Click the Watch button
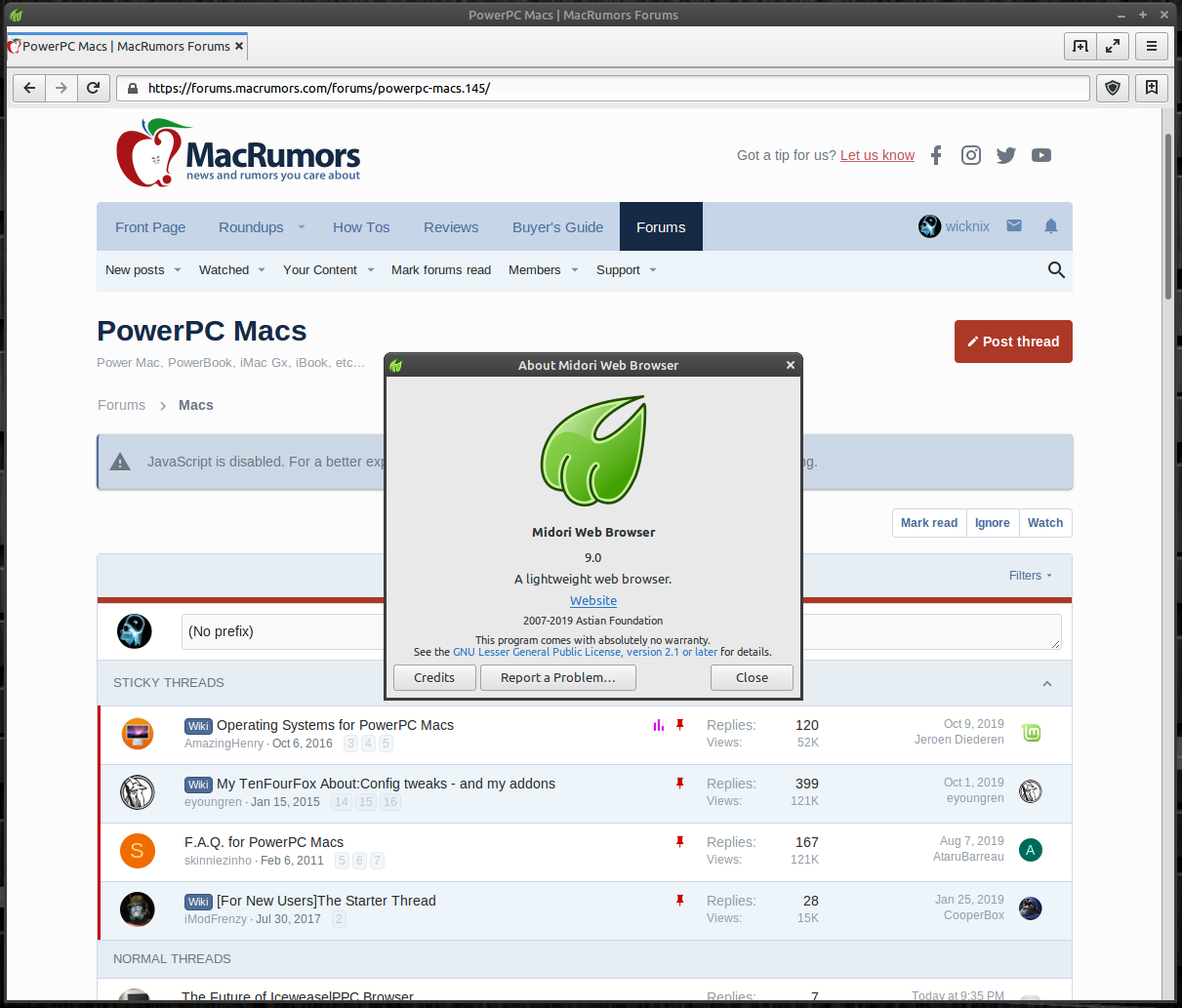Image resolution: width=1182 pixels, height=1008 pixels. (1045, 523)
